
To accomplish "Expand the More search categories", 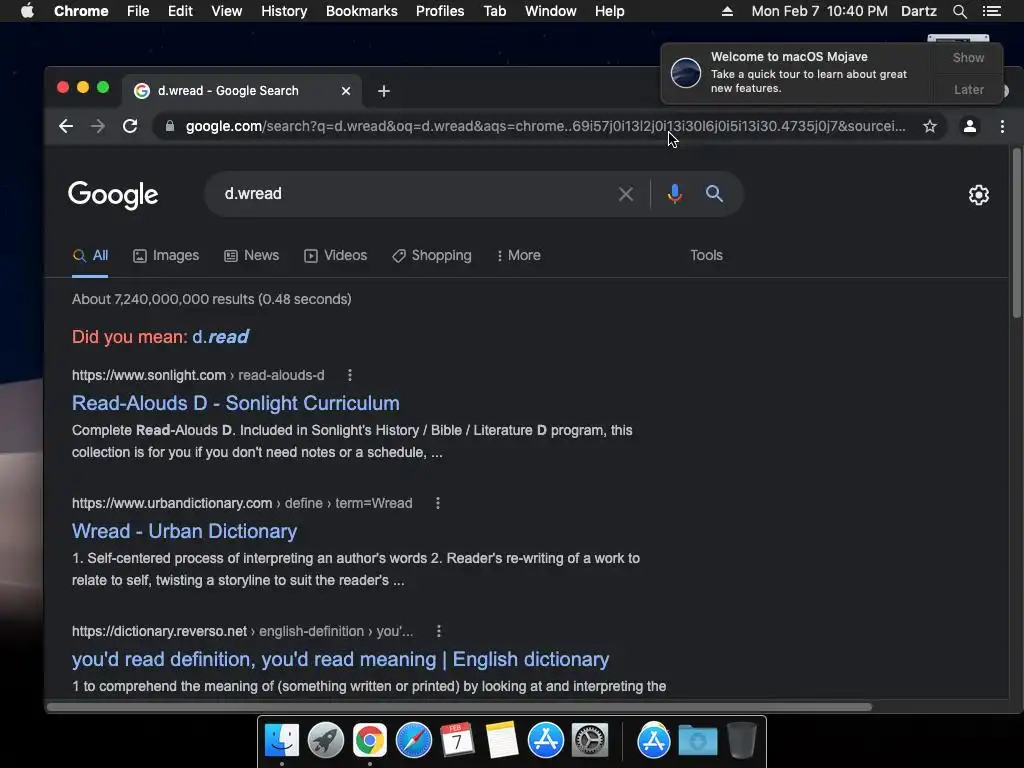I will pyautogui.click(x=519, y=255).
